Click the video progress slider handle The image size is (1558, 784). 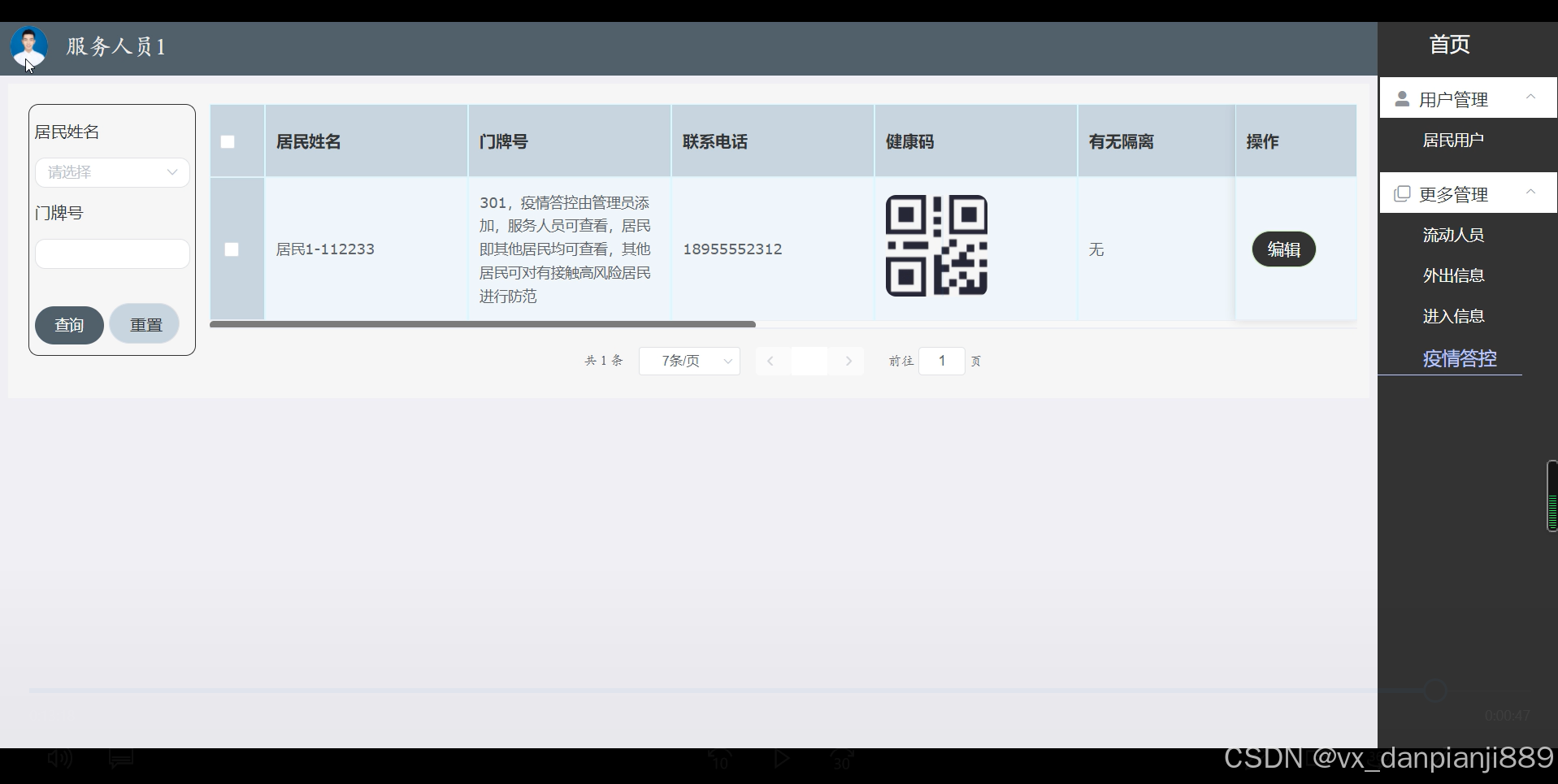pyautogui.click(x=1435, y=691)
